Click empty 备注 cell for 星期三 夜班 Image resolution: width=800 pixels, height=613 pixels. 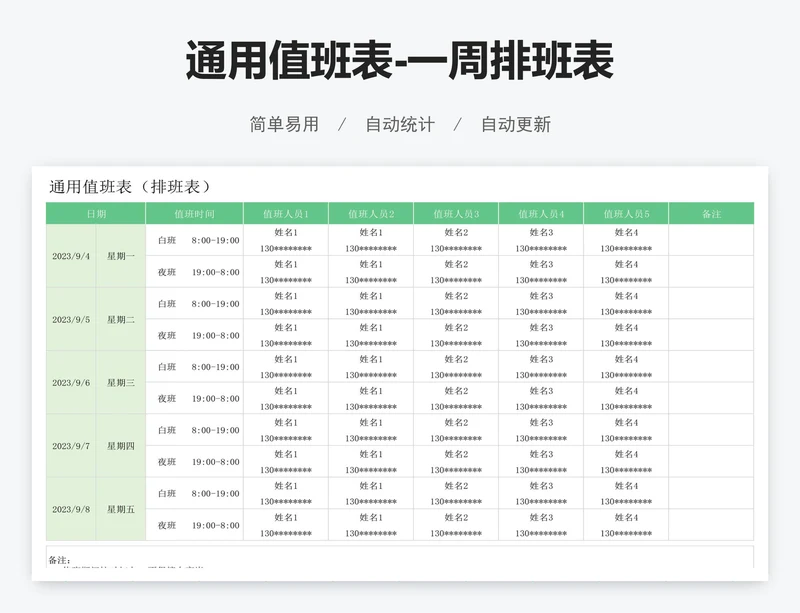711,399
